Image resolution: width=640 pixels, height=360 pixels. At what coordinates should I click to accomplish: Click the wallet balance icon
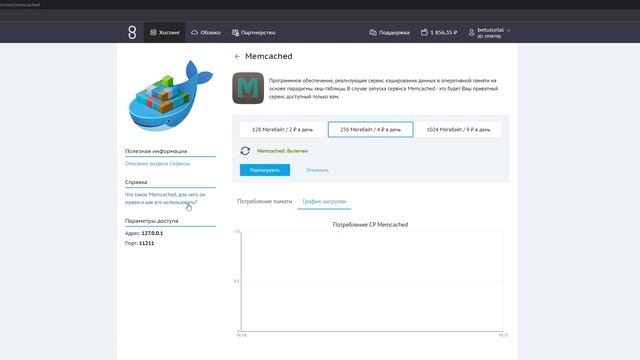point(424,32)
